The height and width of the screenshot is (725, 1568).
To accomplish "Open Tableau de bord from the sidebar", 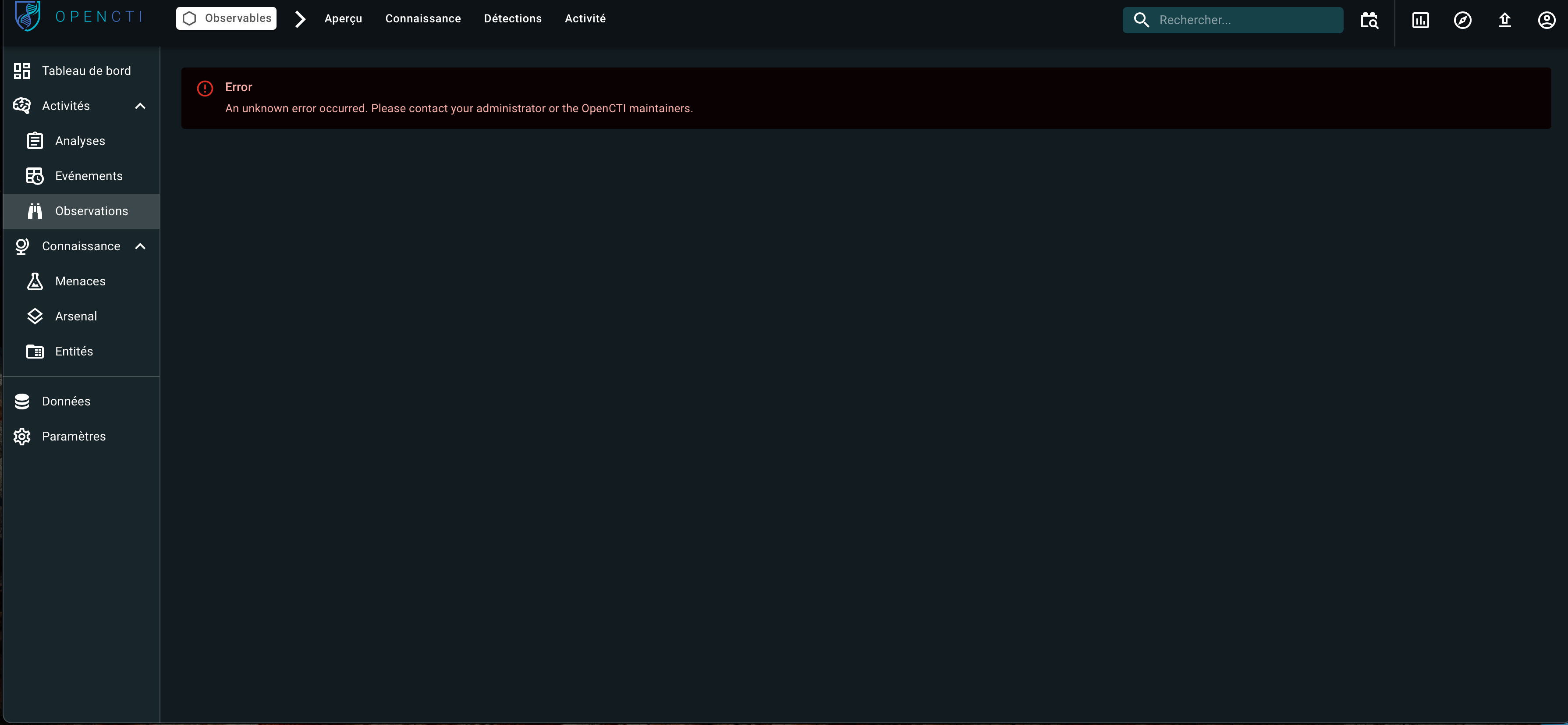I will pyautogui.click(x=86, y=71).
